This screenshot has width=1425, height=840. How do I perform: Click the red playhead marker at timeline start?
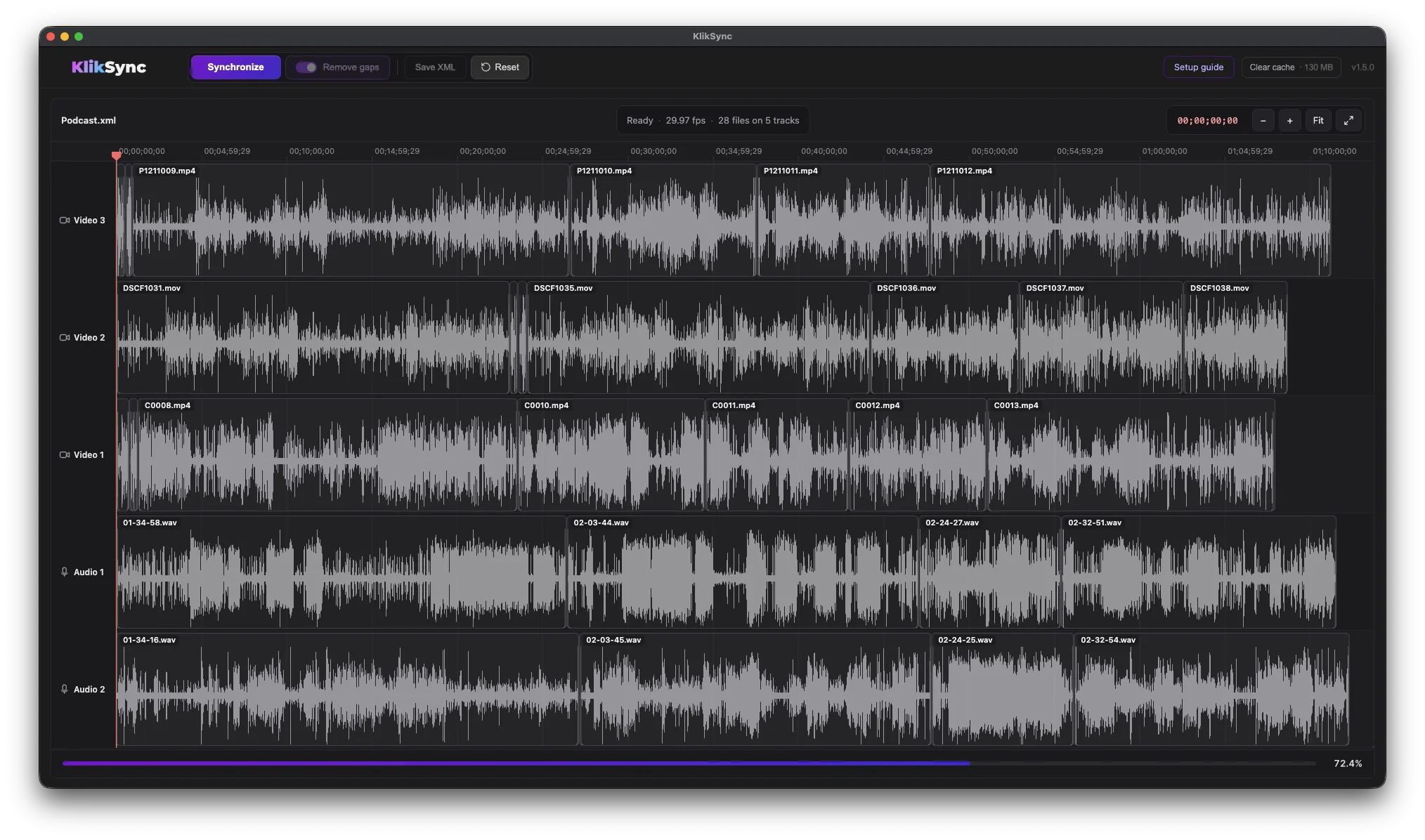click(116, 155)
